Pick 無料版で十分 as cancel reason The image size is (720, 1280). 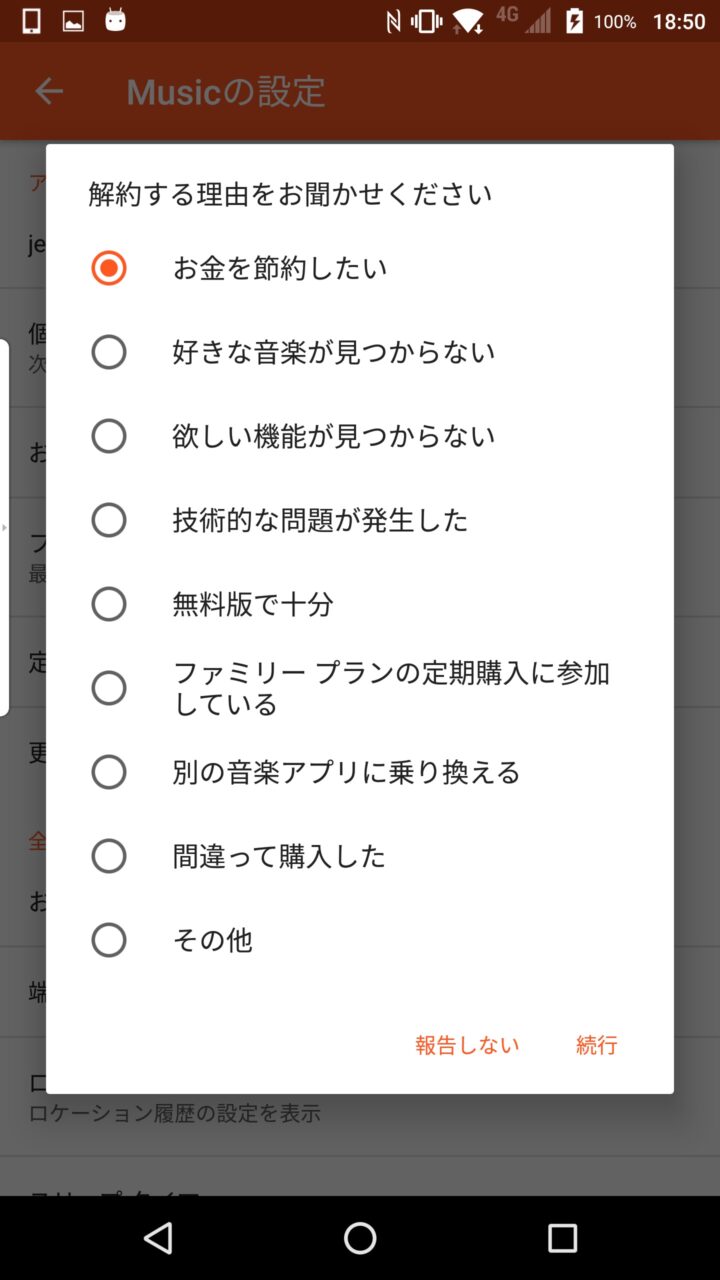coord(109,604)
